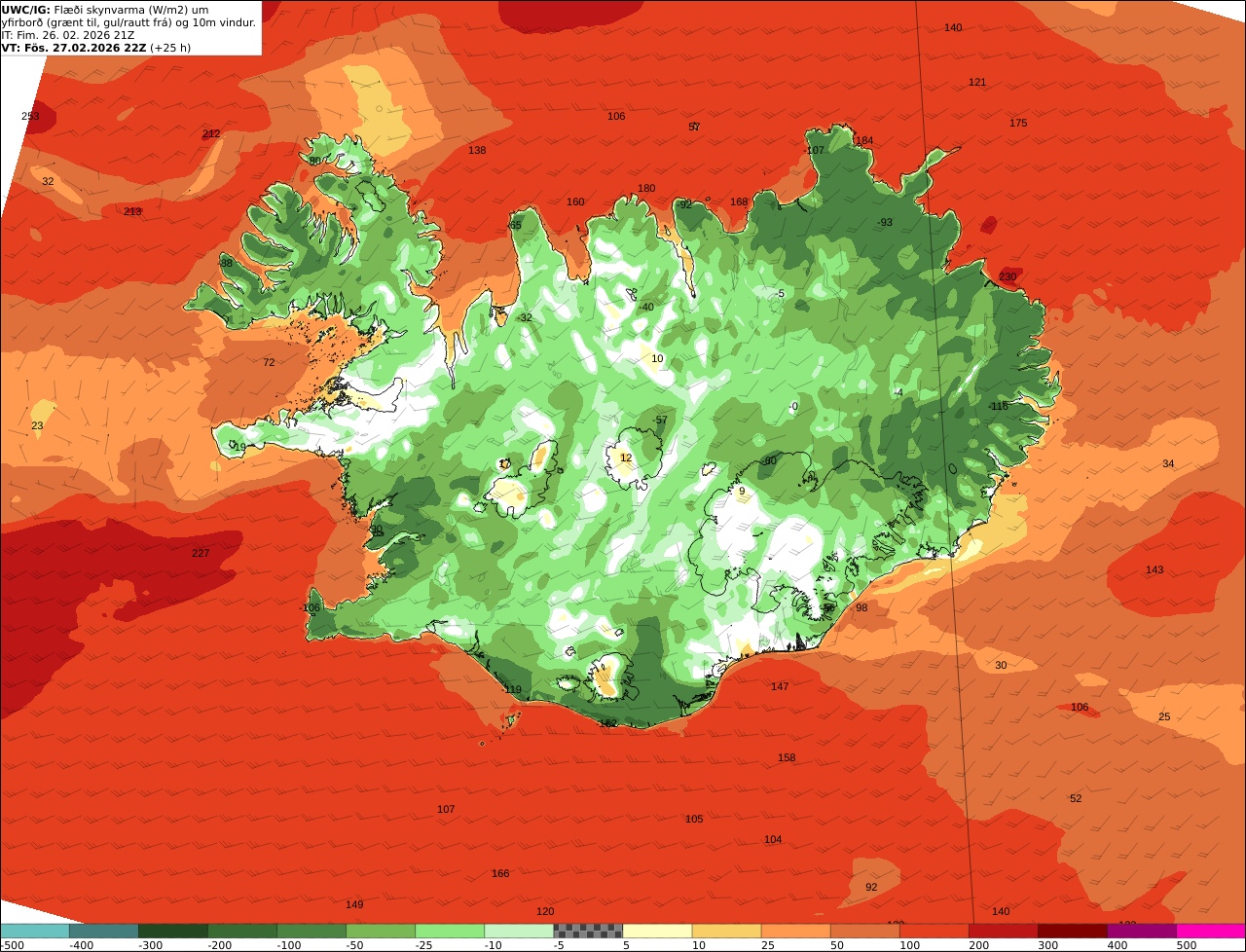Click the initial time line 'IT: Fim. 26. 02. 2026 21Z'
Viewport: 1246px width, 952px height.
[x=68, y=34]
